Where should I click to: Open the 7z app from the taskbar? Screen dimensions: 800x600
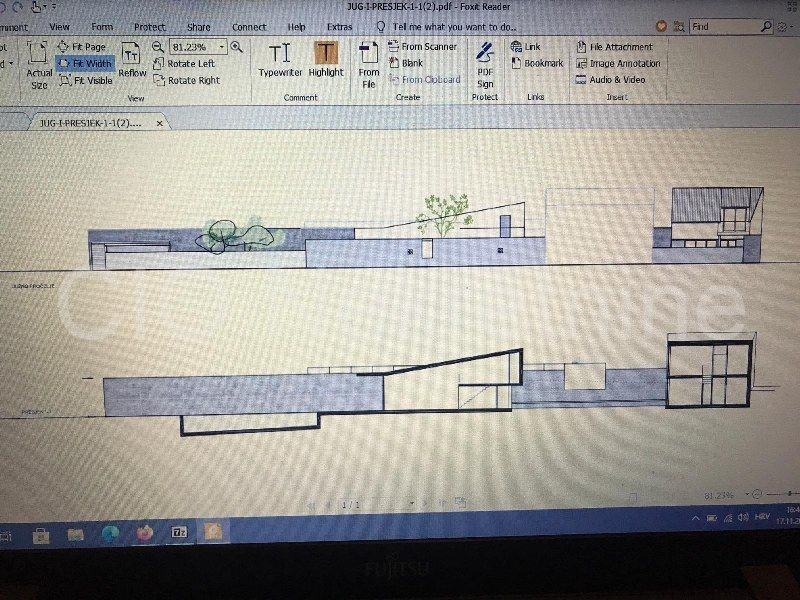(179, 533)
